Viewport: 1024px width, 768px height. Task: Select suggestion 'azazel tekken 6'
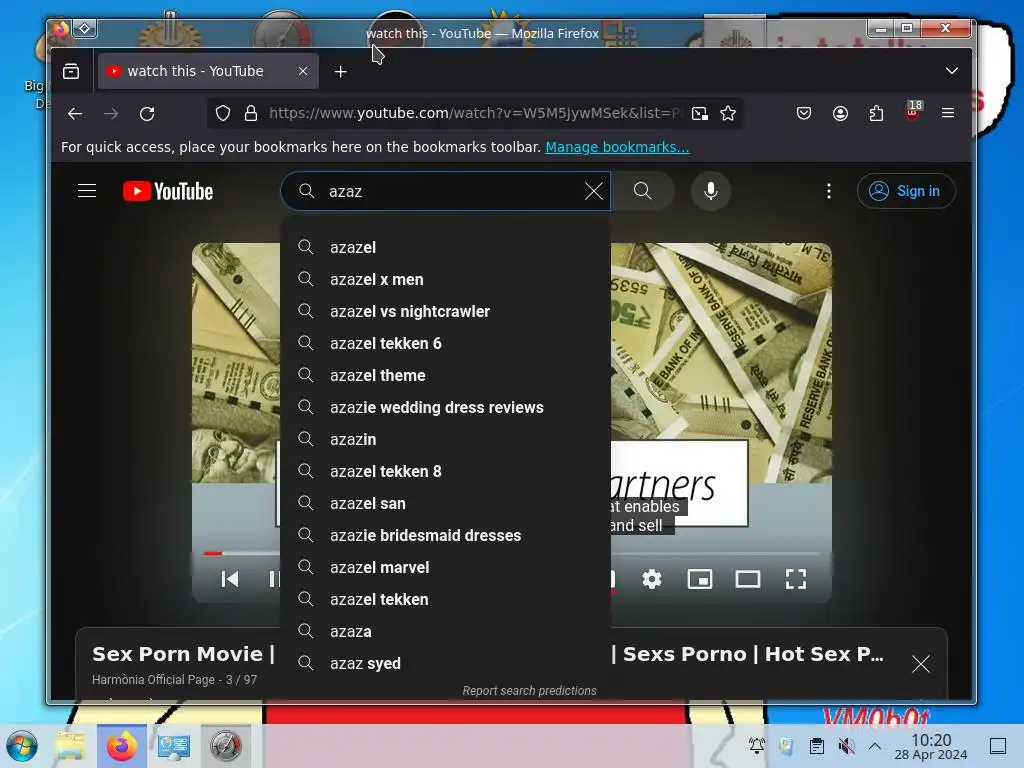445,344
